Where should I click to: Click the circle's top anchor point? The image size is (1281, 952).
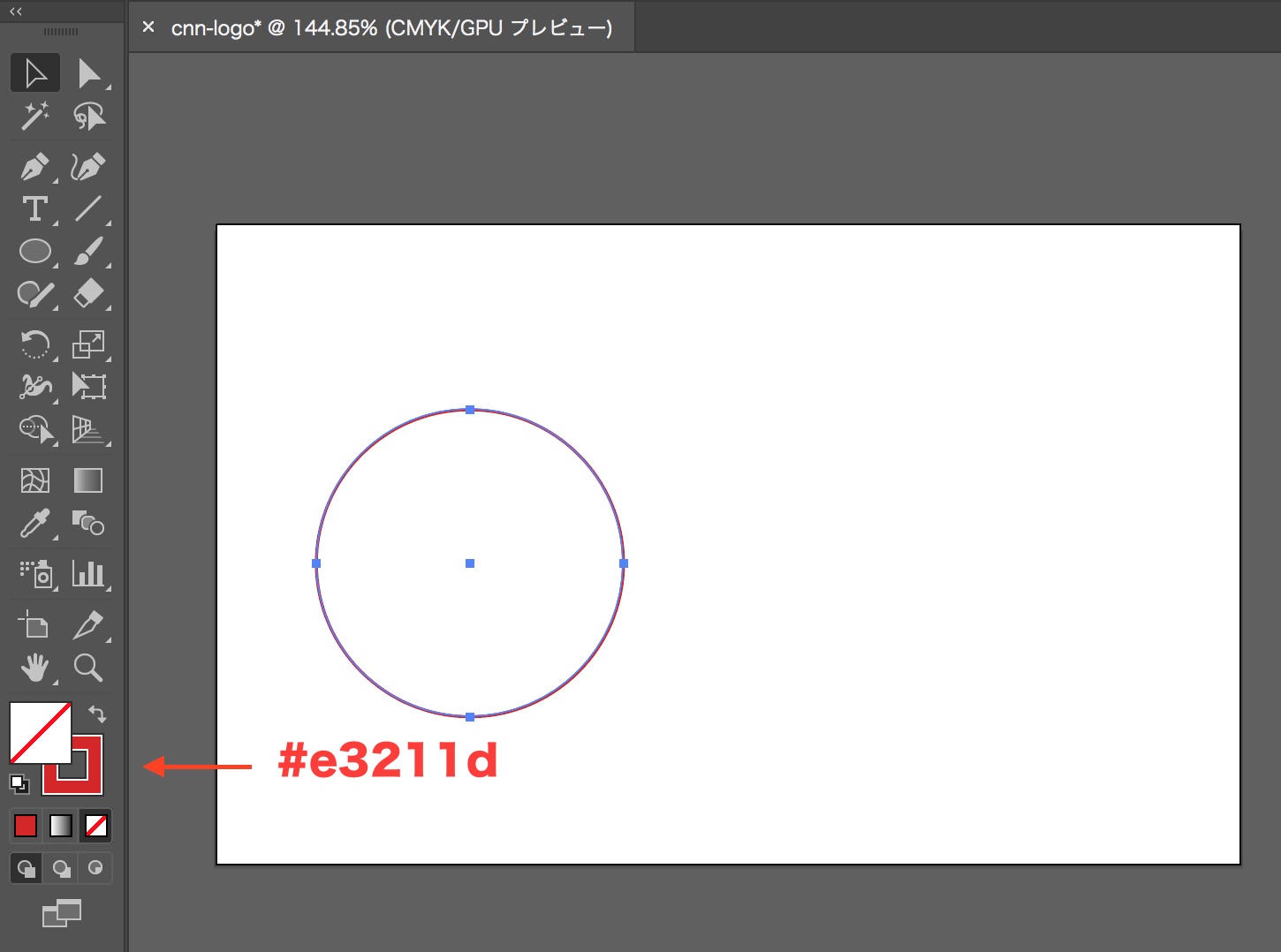pos(470,410)
